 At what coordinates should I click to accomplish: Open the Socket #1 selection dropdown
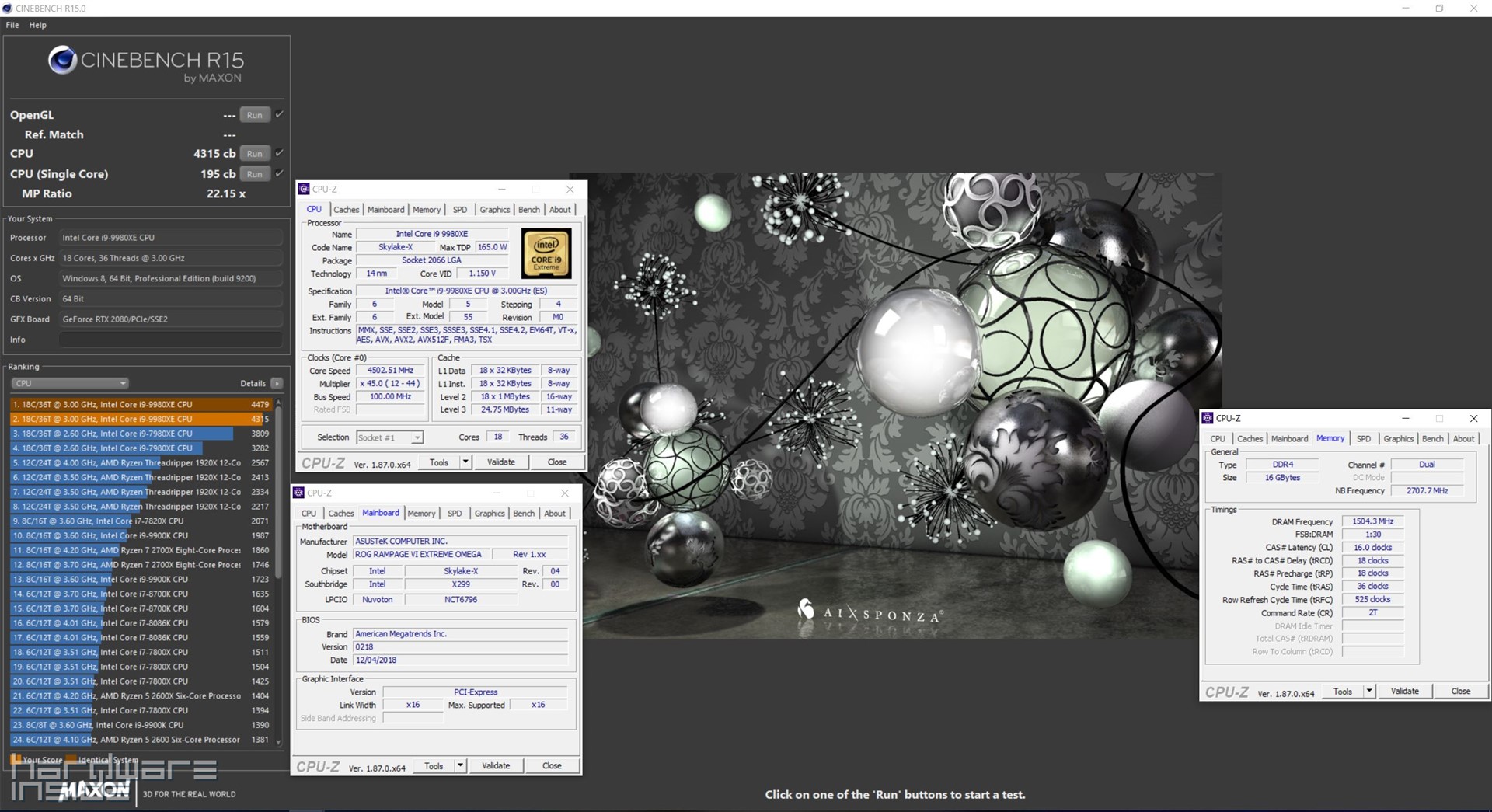coord(390,437)
